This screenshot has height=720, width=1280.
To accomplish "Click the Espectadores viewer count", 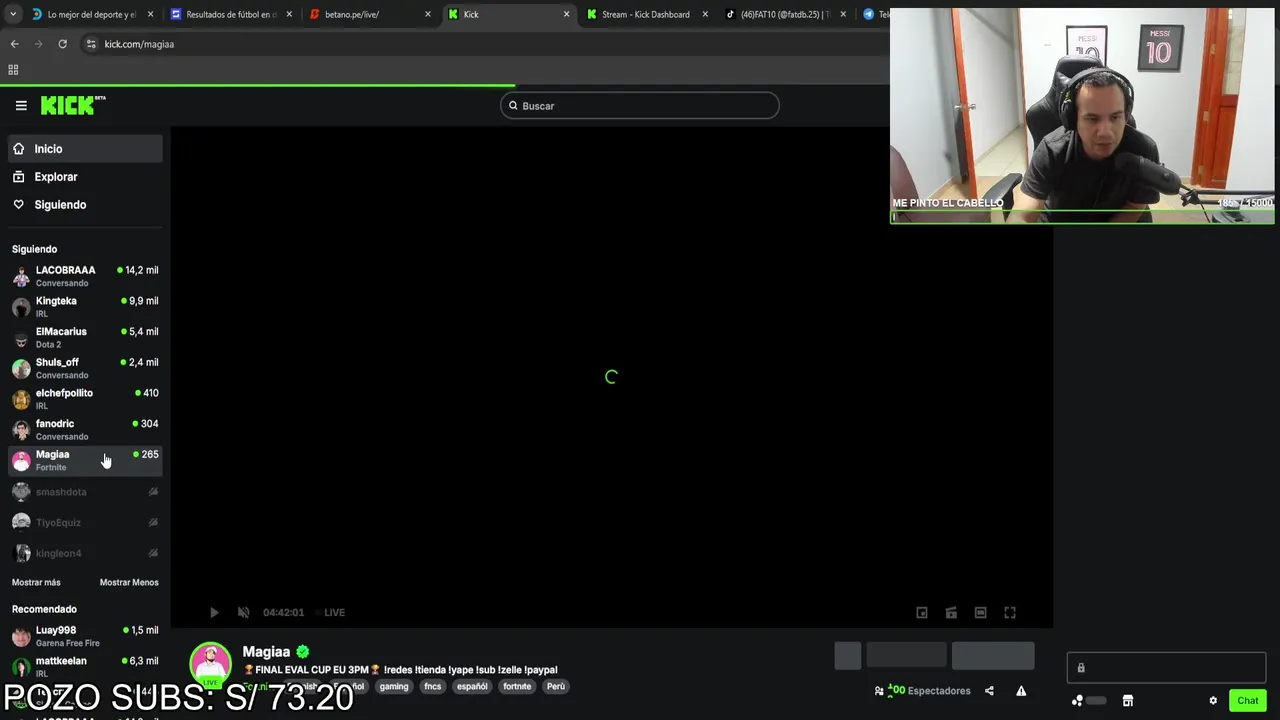I will click(922, 691).
